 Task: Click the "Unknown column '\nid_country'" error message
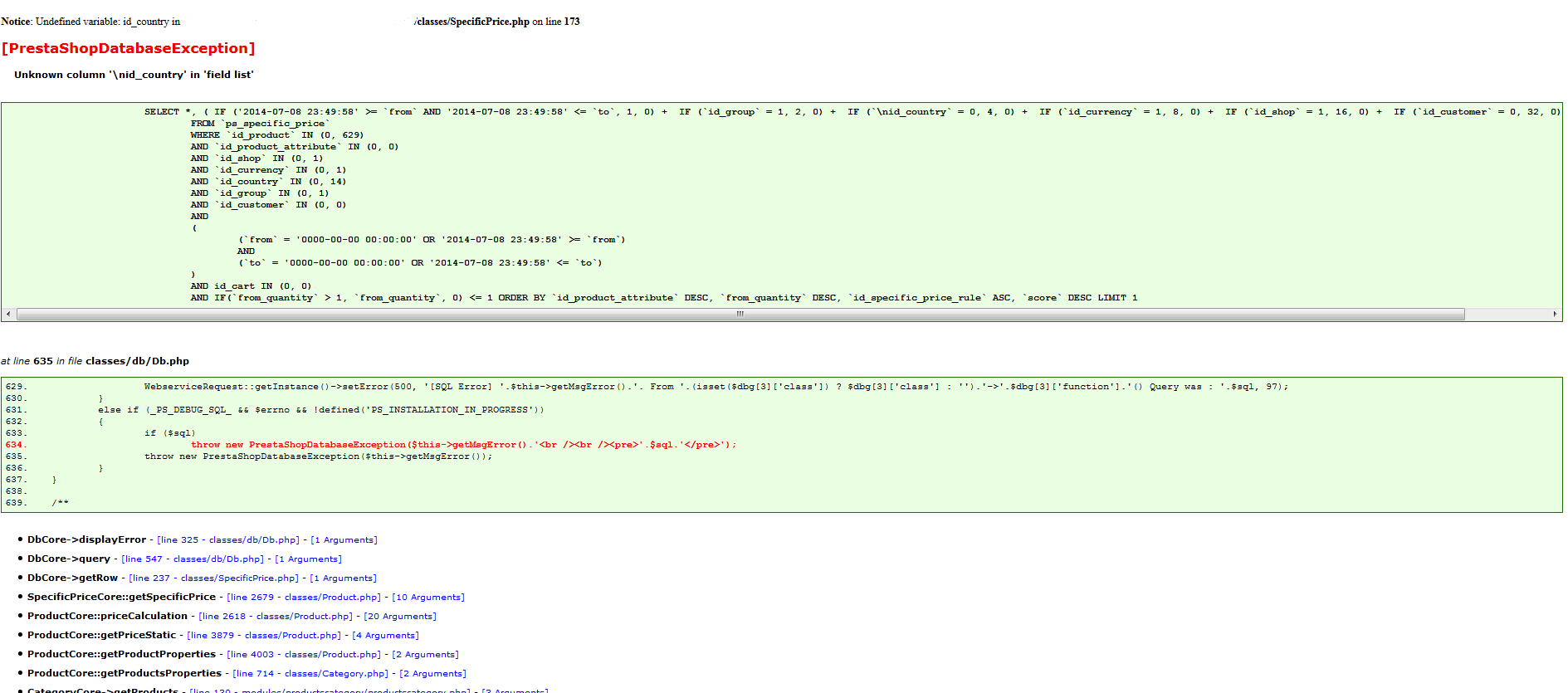[134, 75]
